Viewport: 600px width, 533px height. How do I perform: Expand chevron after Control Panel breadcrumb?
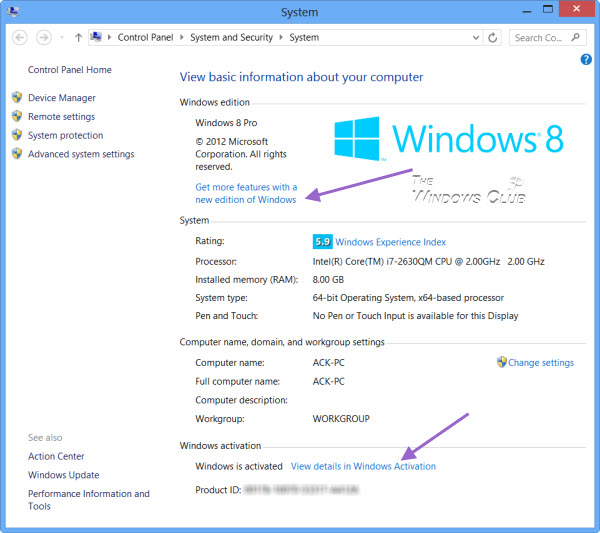(182, 37)
